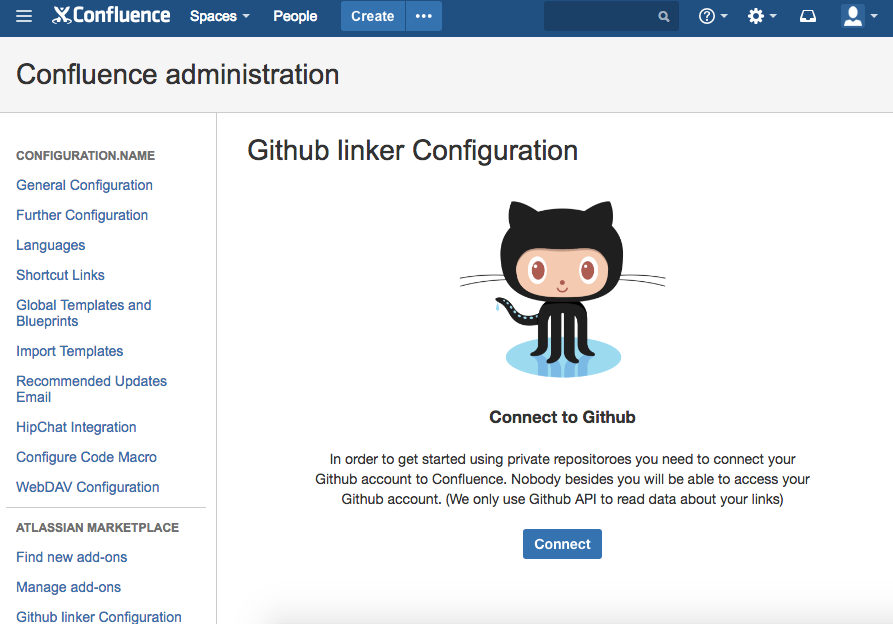This screenshot has height=624, width=893.
Task: Expand the Spaces dropdown
Action: pos(220,16)
